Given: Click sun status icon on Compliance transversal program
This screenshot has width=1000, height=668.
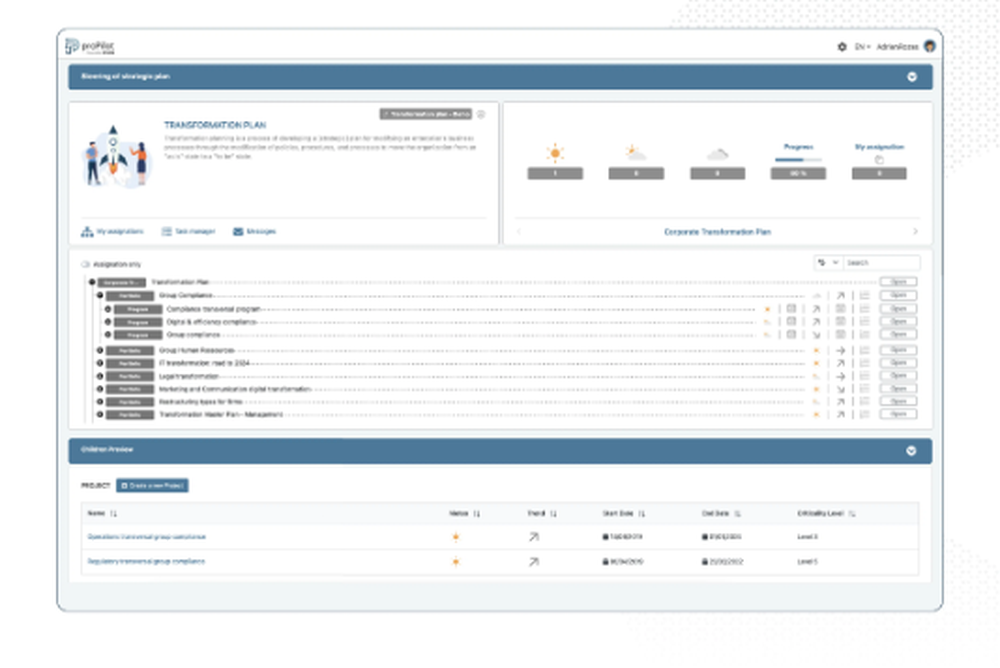Looking at the screenshot, I should (x=767, y=309).
